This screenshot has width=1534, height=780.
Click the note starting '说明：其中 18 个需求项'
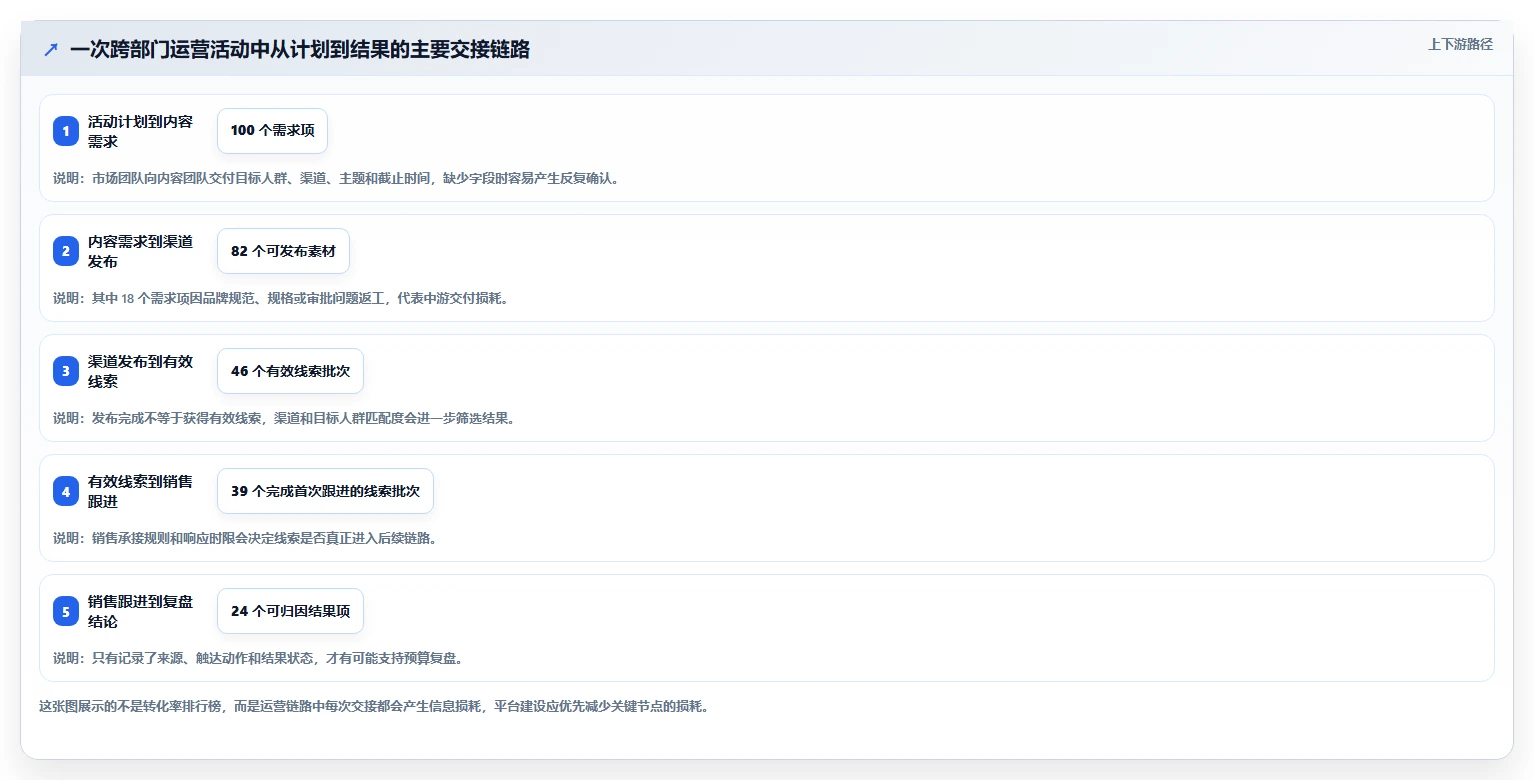pyautogui.click(x=281, y=298)
